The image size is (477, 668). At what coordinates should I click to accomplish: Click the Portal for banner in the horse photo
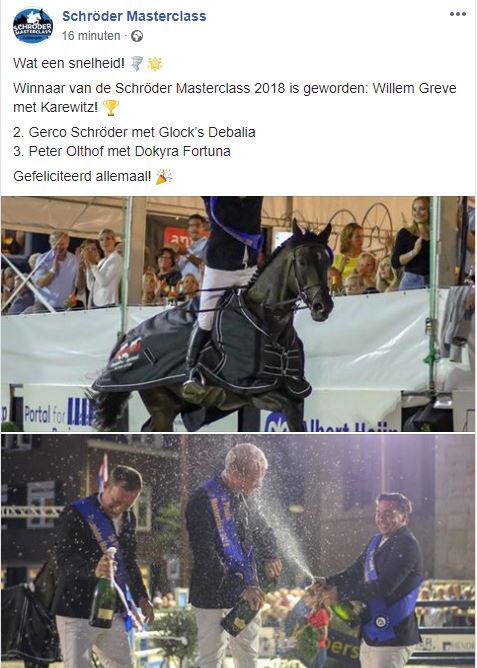pyautogui.click(x=59, y=414)
